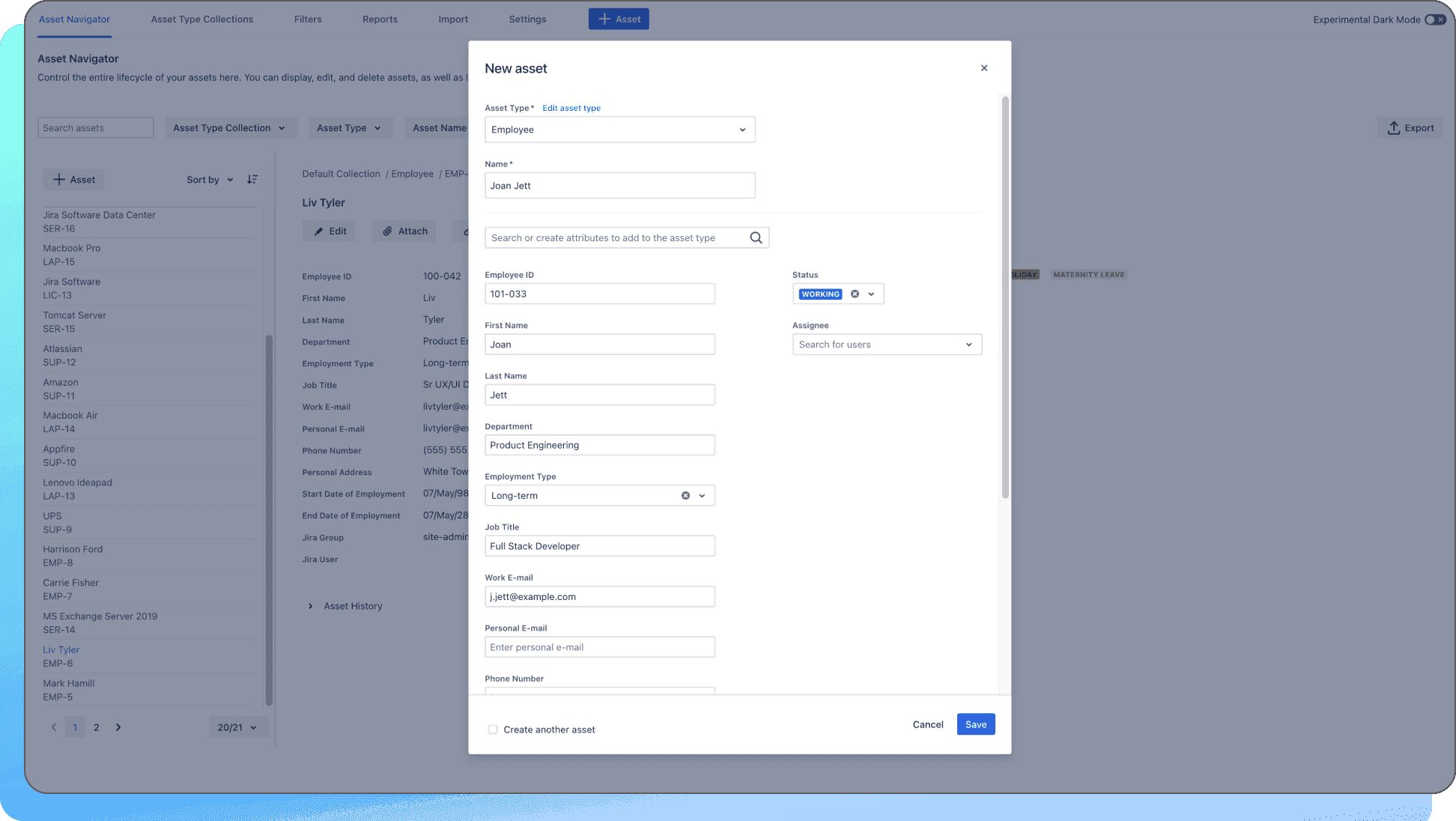Image resolution: width=1456 pixels, height=821 pixels.
Task: Open the Import menu item
Action: (x=453, y=19)
